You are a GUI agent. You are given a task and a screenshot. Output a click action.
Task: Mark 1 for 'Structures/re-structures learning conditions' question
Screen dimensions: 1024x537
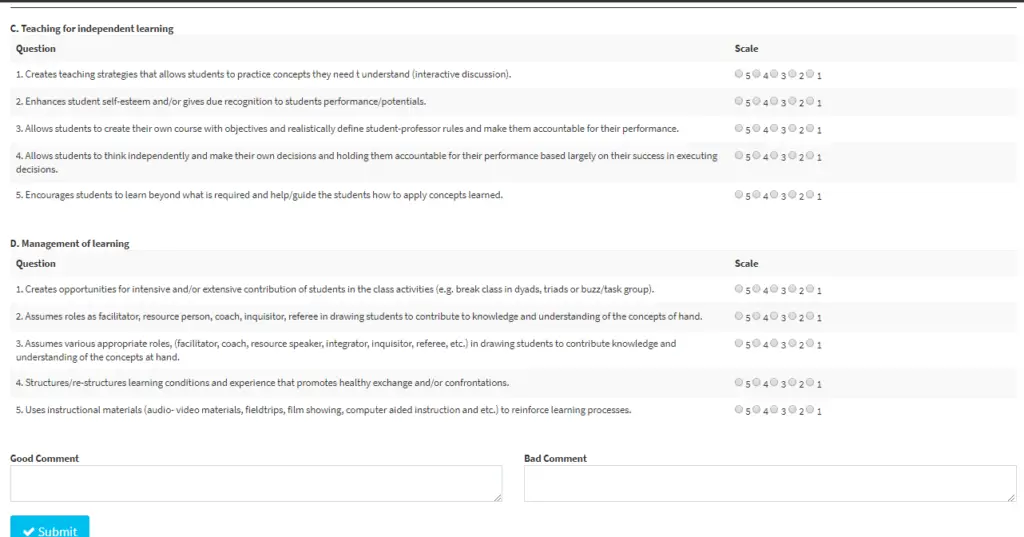[810, 382]
